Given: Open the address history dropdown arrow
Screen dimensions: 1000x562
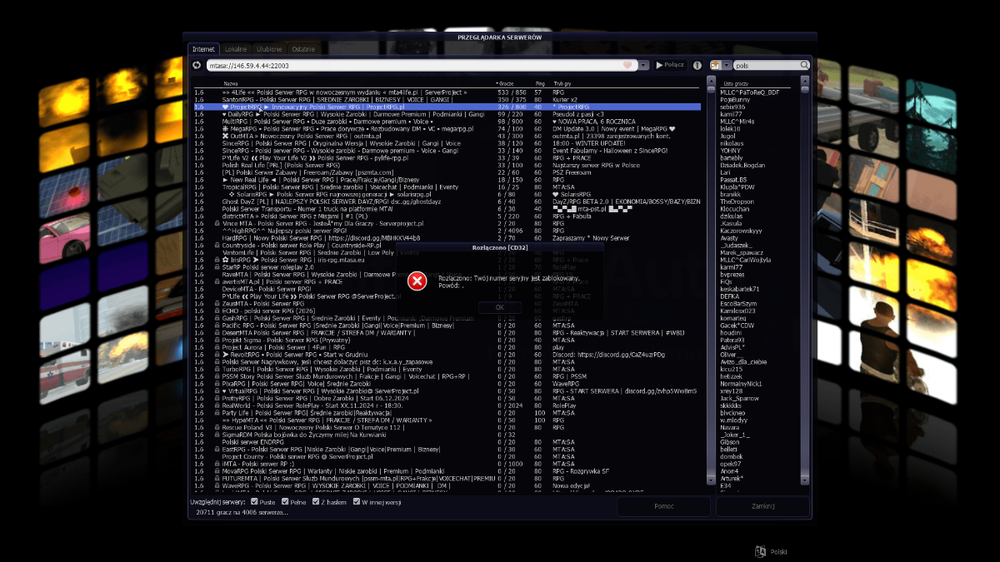Looking at the screenshot, I should coord(643,65).
